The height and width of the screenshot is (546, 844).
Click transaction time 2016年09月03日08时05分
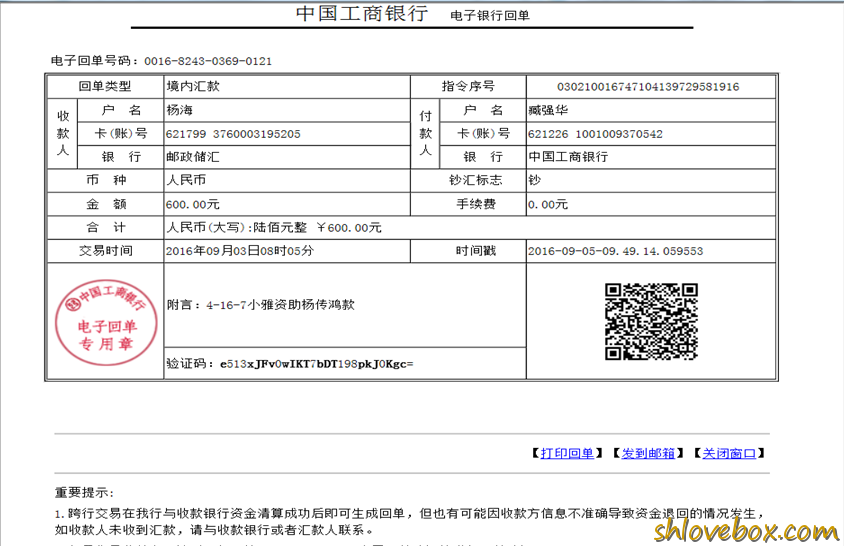point(240,250)
